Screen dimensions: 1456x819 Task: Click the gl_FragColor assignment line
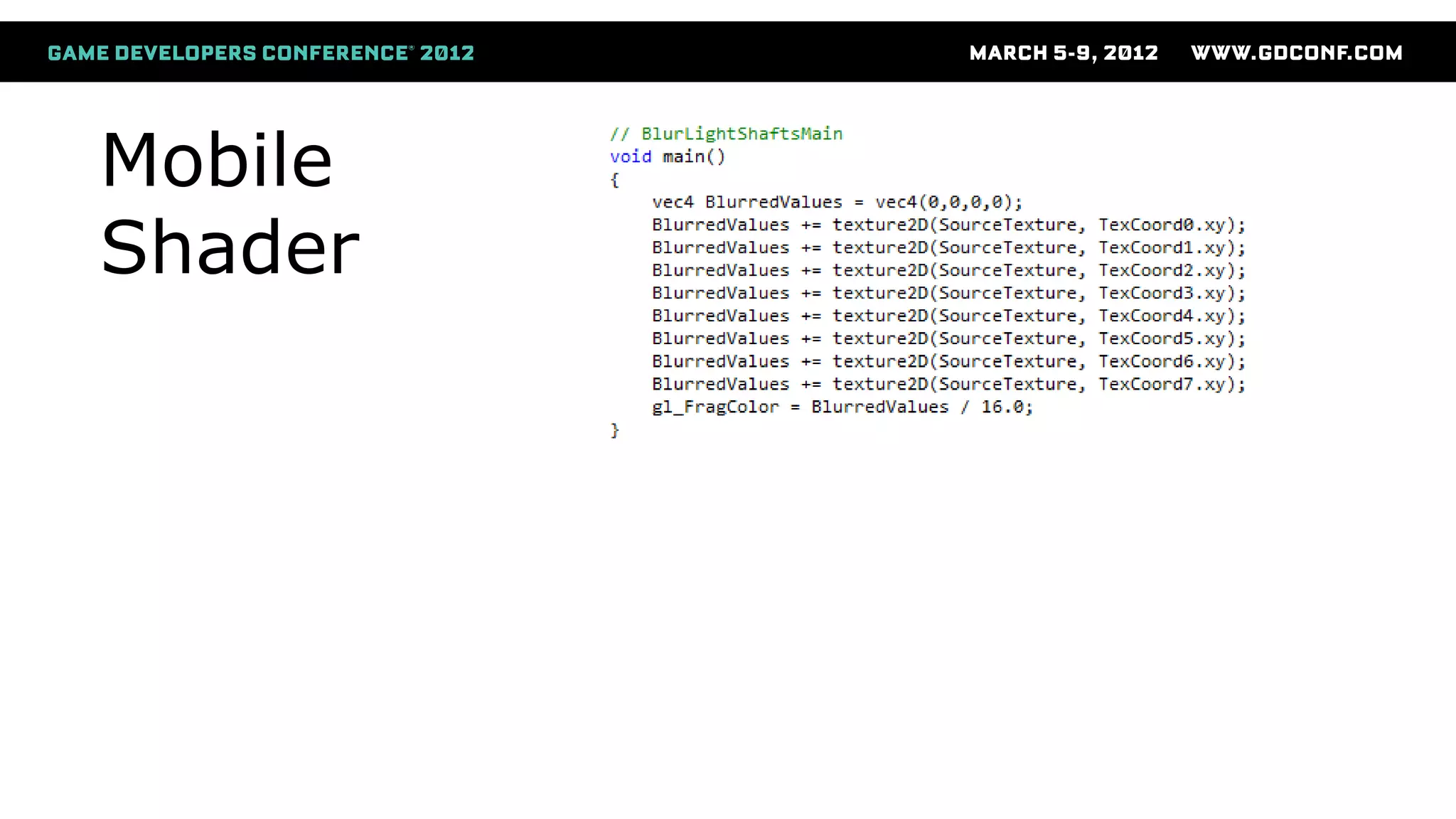[x=842, y=407]
